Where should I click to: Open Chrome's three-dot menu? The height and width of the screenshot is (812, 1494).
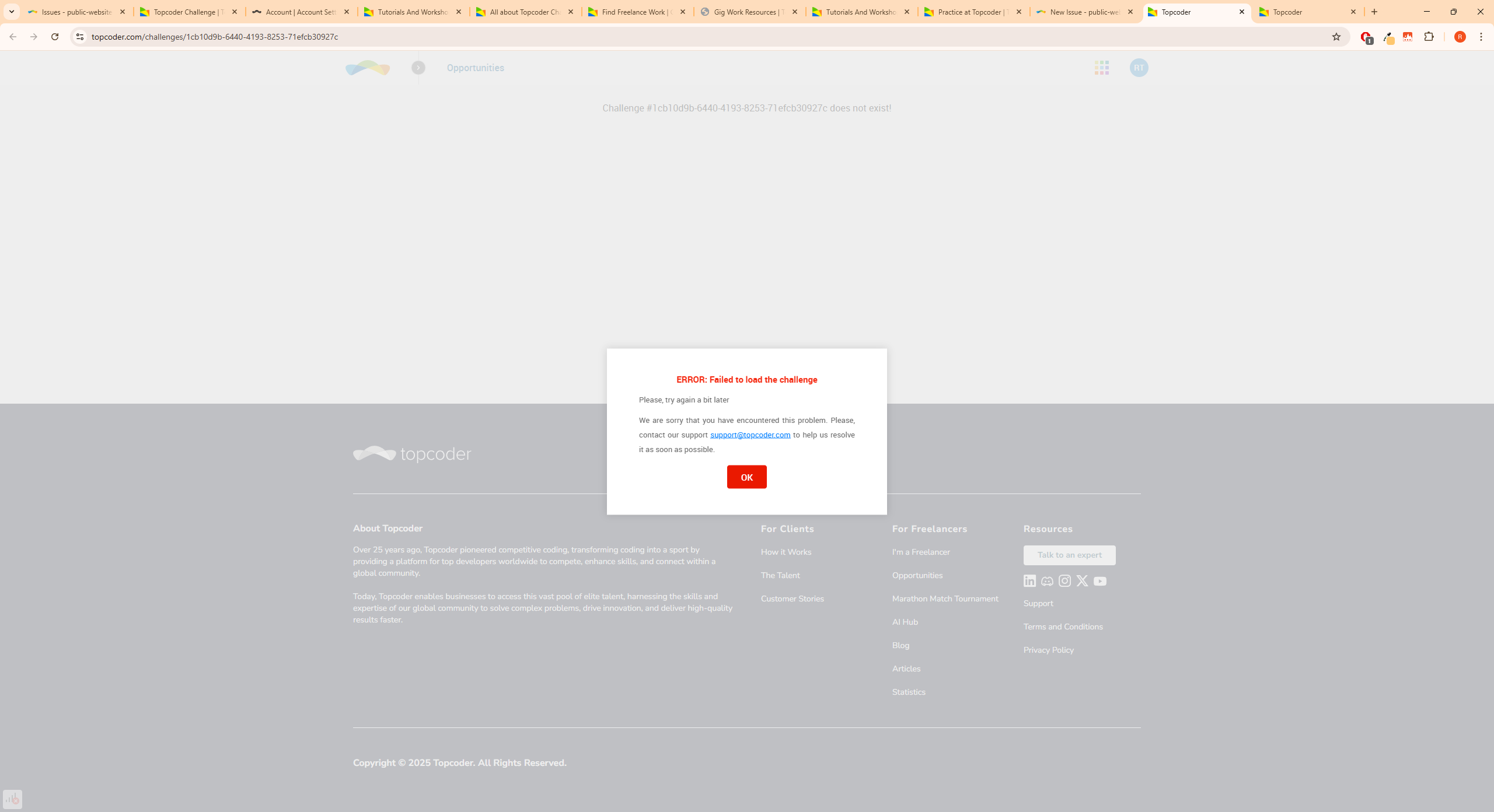(1481, 37)
